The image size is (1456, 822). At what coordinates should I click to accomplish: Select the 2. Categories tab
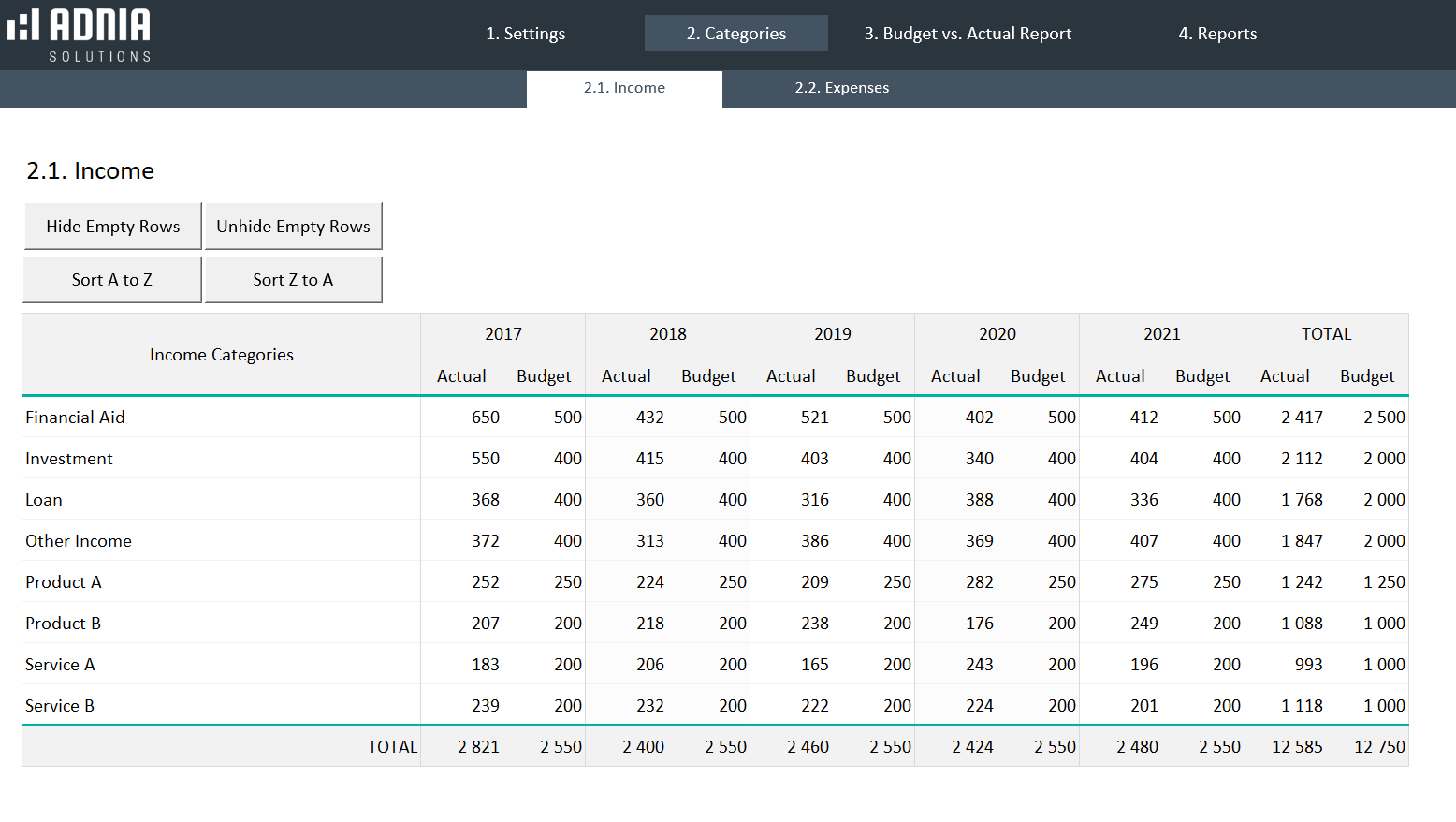point(735,34)
